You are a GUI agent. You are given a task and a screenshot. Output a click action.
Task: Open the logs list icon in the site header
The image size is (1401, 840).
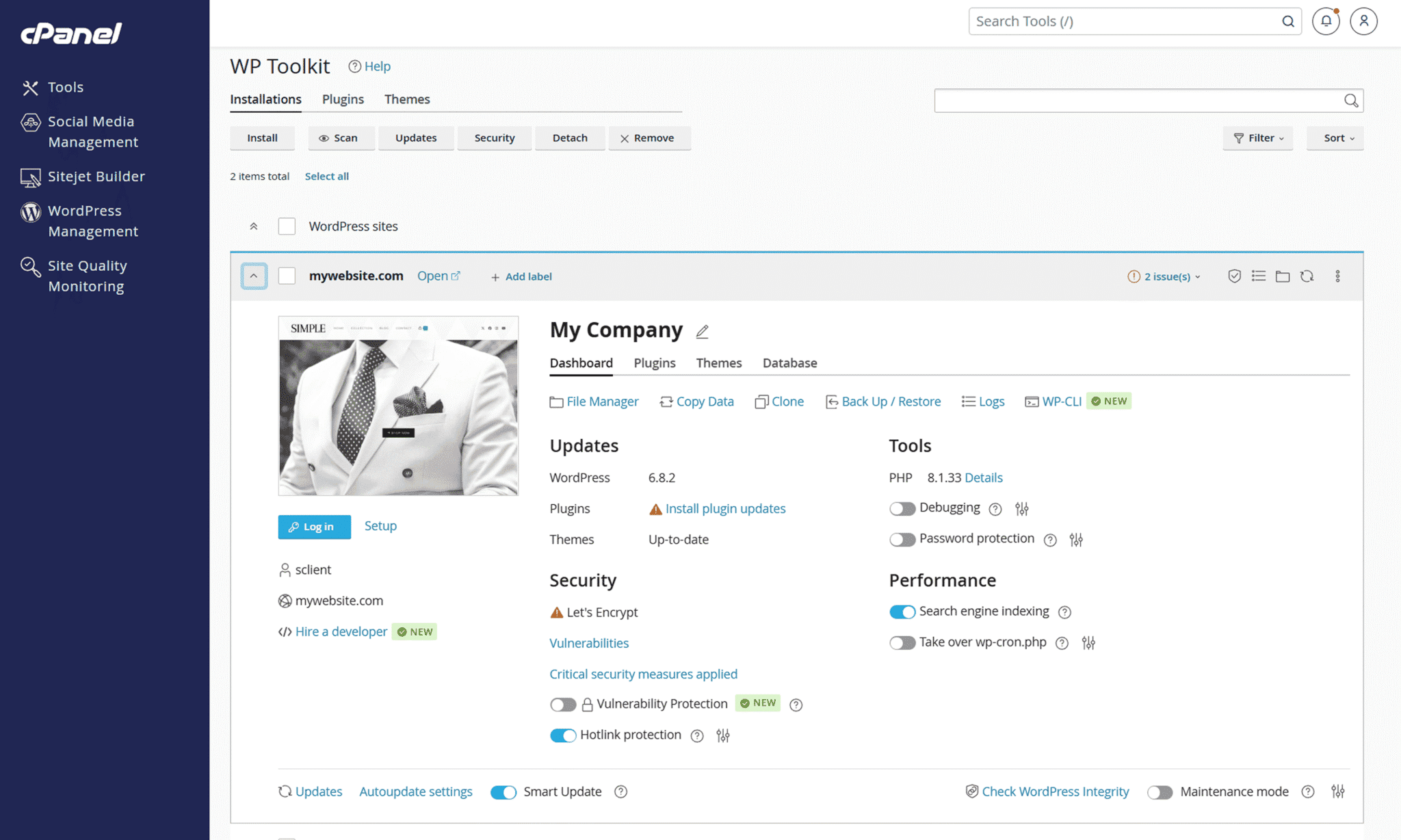[x=1259, y=276]
